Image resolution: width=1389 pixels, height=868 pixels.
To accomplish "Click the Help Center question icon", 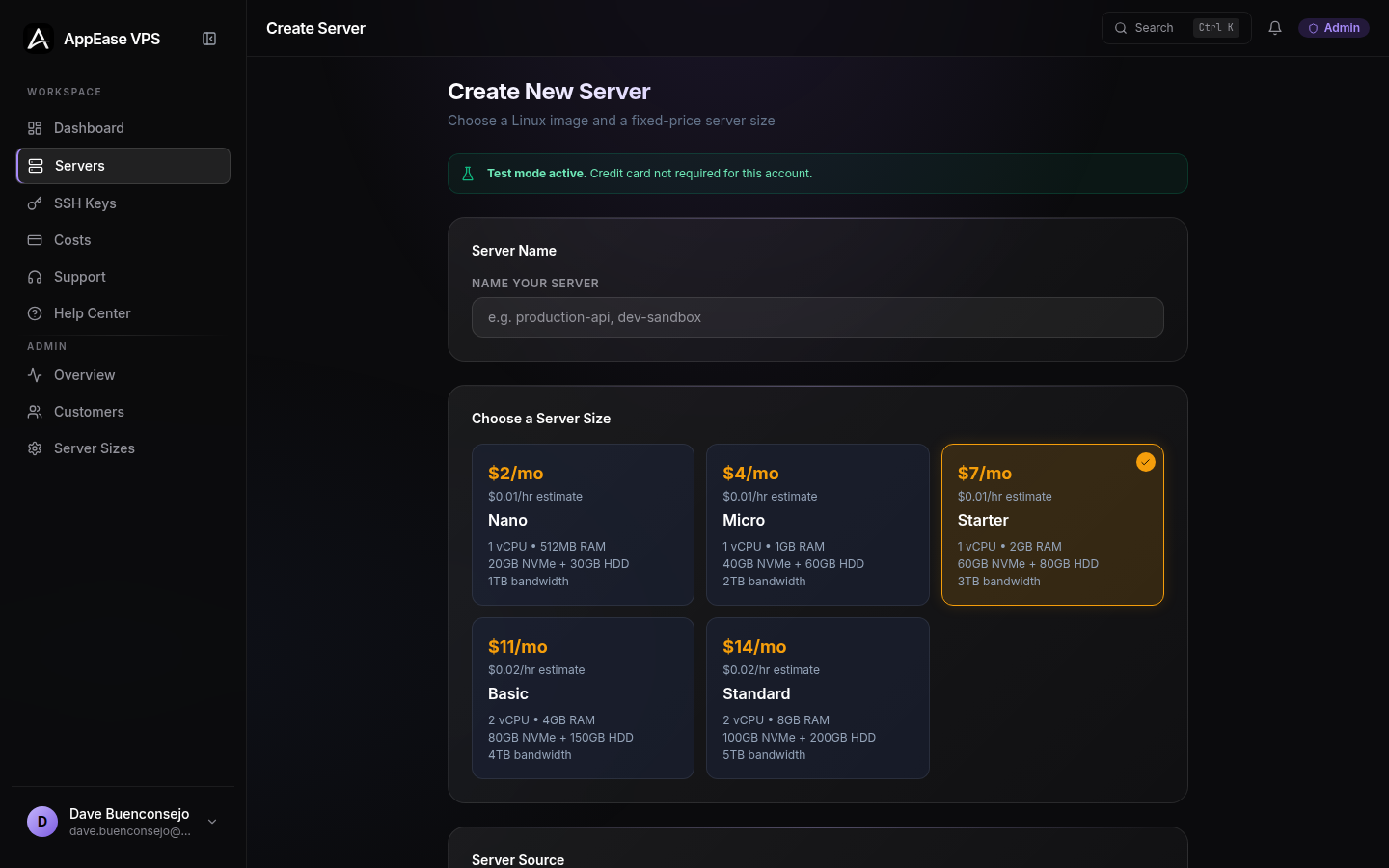I will click(x=35, y=313).
